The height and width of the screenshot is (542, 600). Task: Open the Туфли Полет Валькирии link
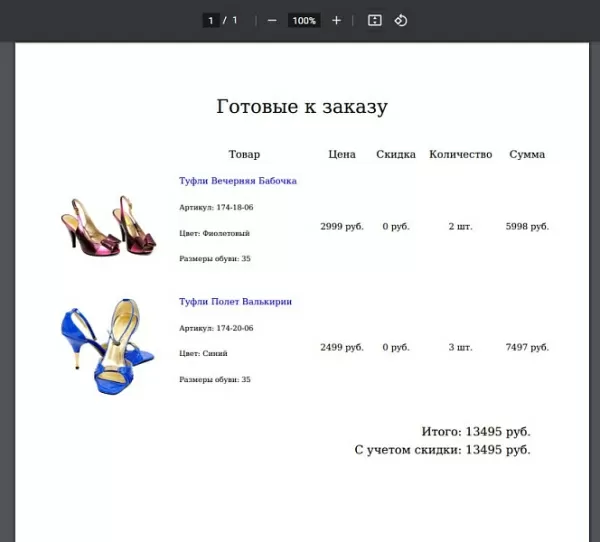(235, 302)
